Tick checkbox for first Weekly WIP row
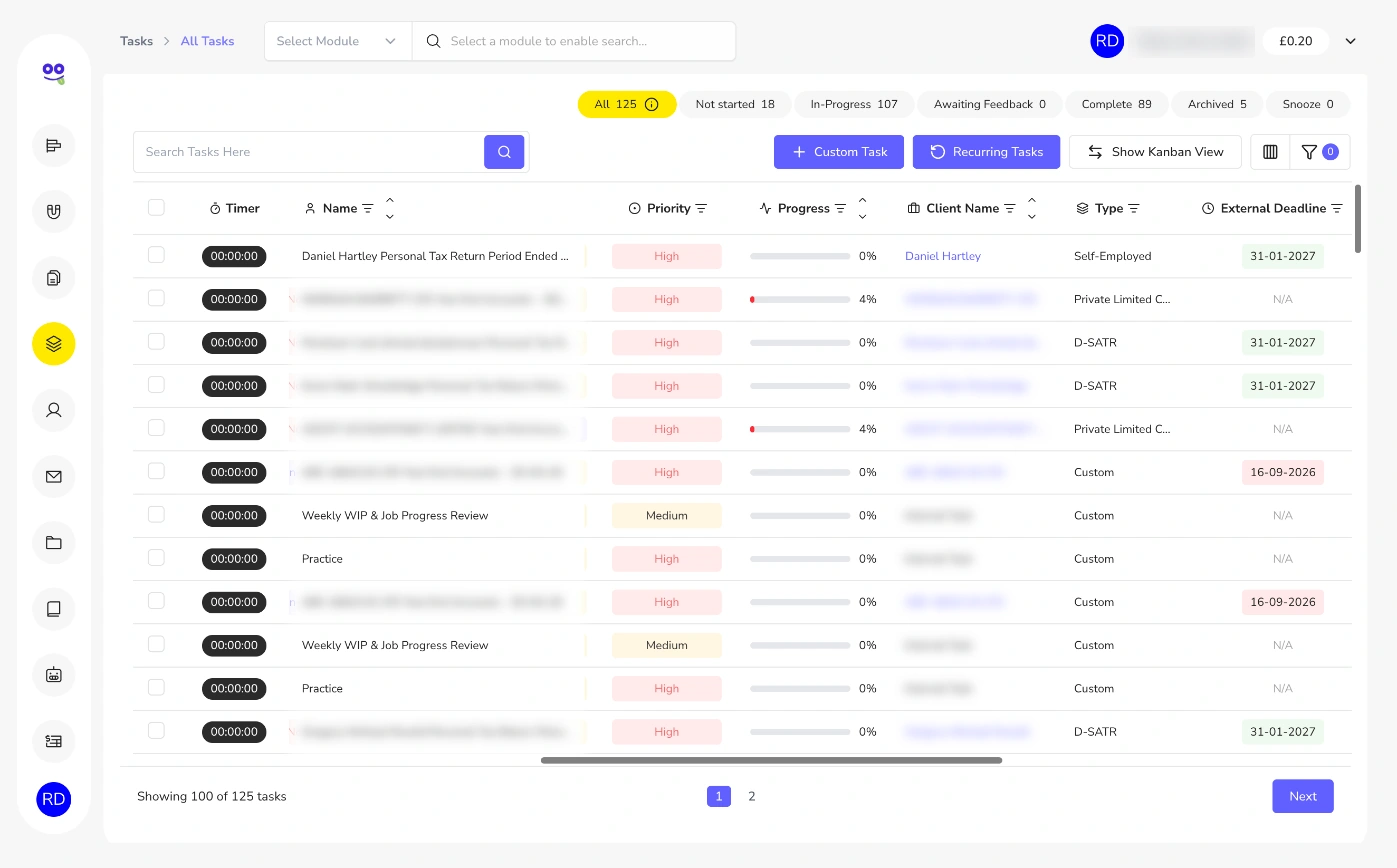This screenshot has height=868, width=1397. tap(156, 514)
